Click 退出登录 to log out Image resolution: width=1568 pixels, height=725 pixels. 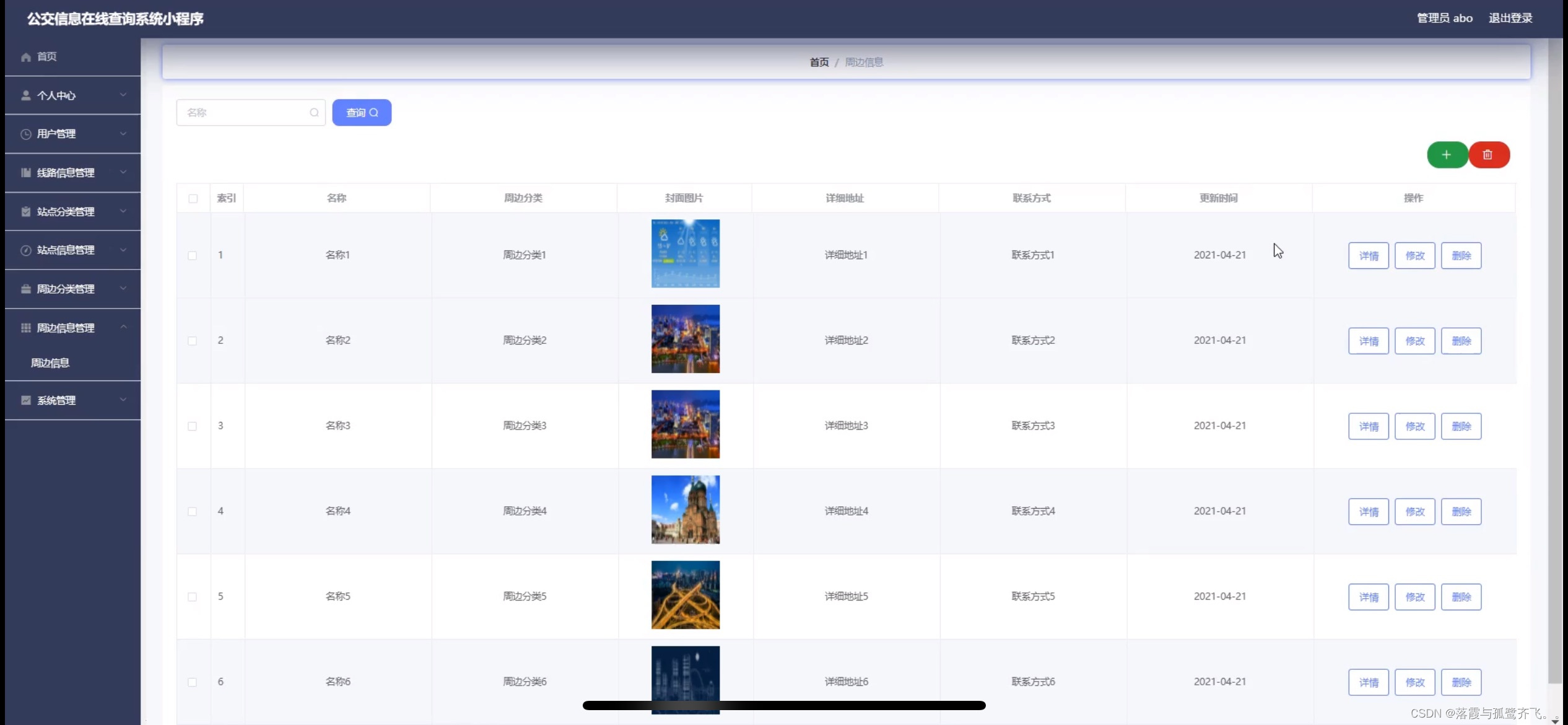pyautogui.click(x=1510, y=19)
